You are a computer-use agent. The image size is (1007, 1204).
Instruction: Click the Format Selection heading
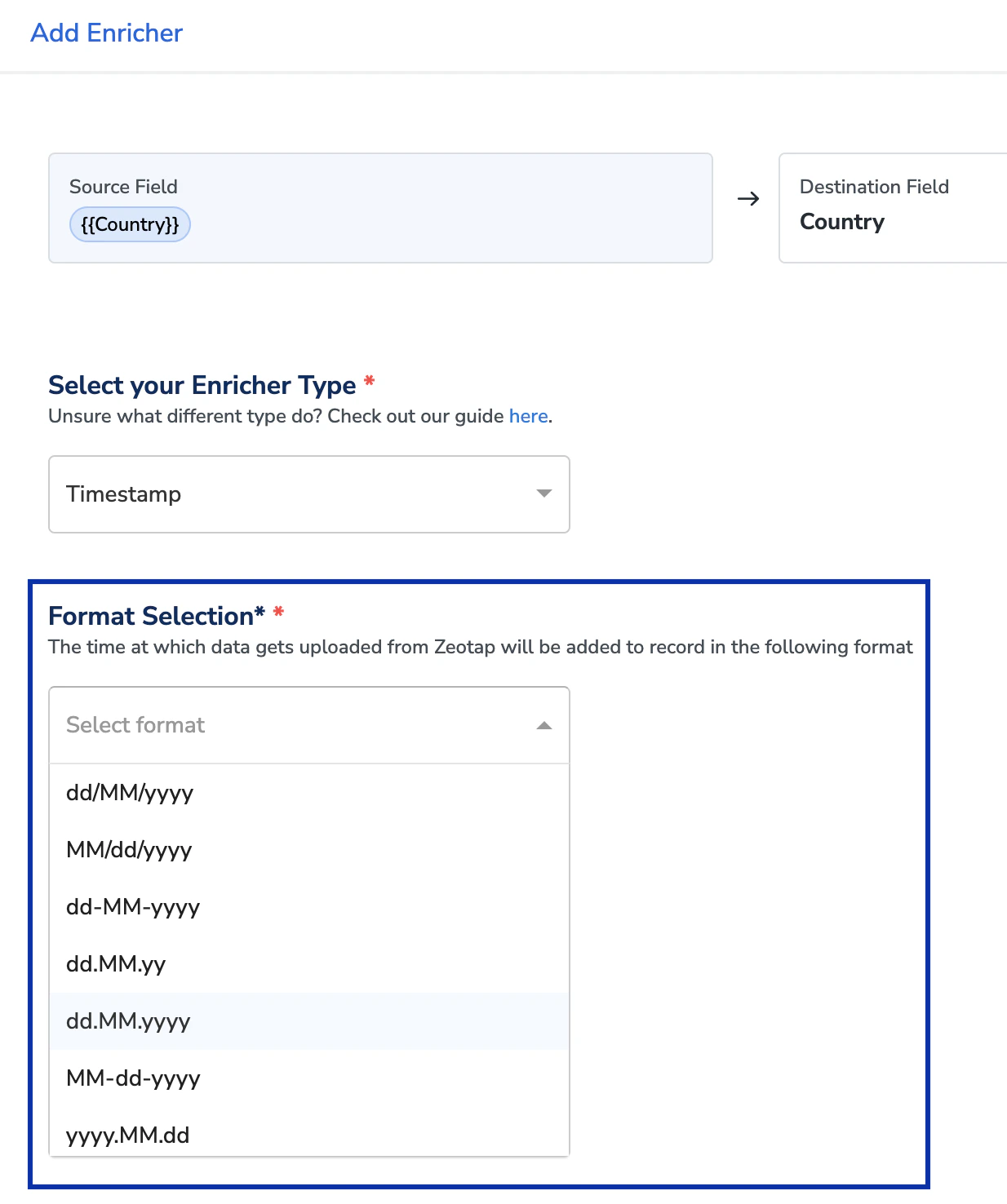tap(157, 616)
